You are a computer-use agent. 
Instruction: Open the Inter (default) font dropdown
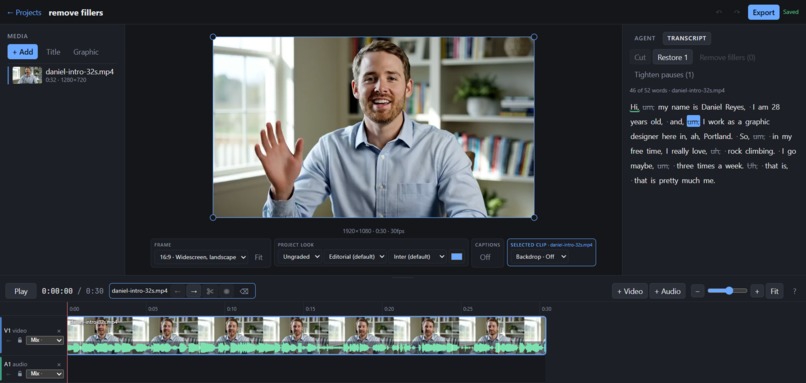(417, 257)
